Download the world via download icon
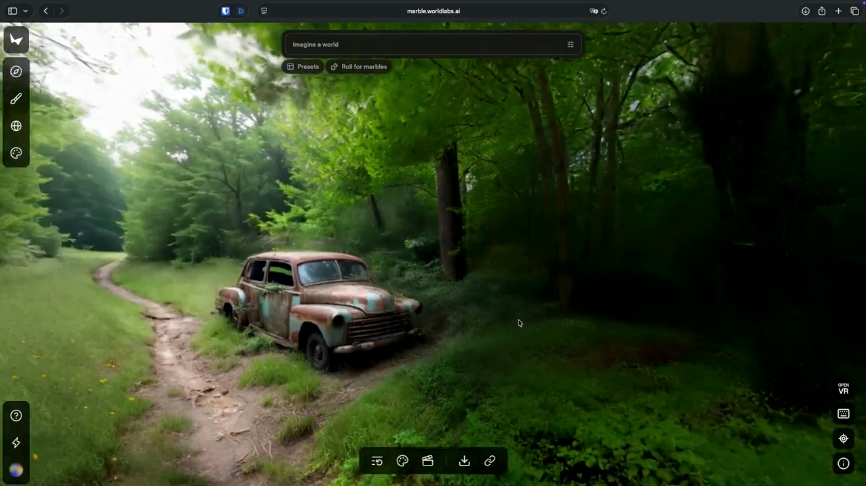The width and height of the screenshot is (866, 486). tap(464, 461)
